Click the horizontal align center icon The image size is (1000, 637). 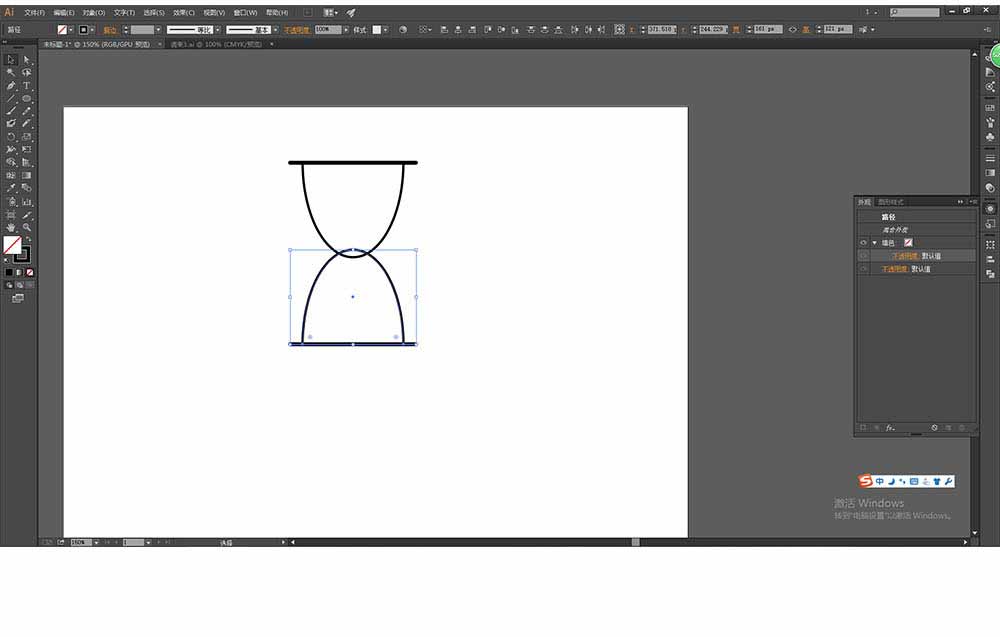[x=458, y=29]
